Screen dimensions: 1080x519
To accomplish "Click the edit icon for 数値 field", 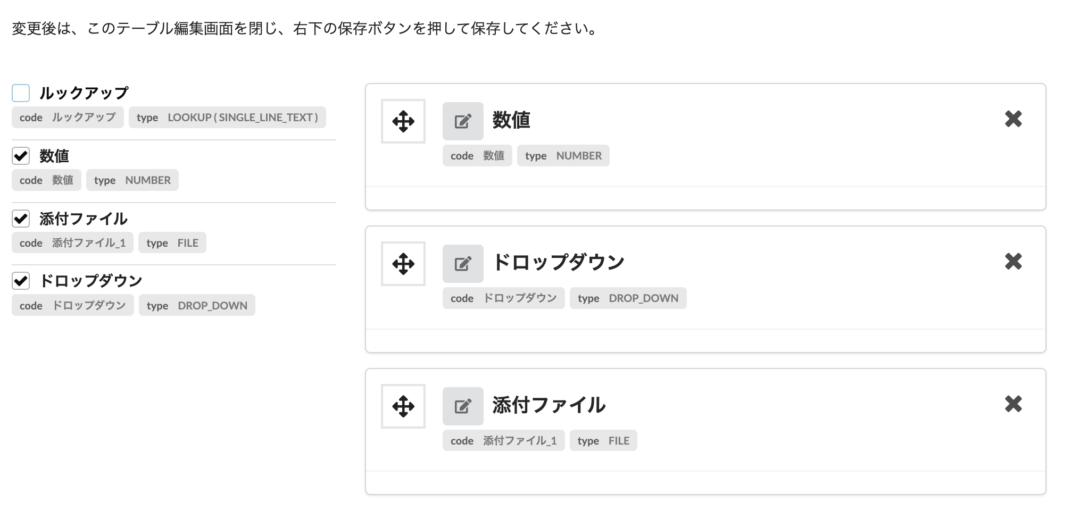I will (x=463, y=122).
